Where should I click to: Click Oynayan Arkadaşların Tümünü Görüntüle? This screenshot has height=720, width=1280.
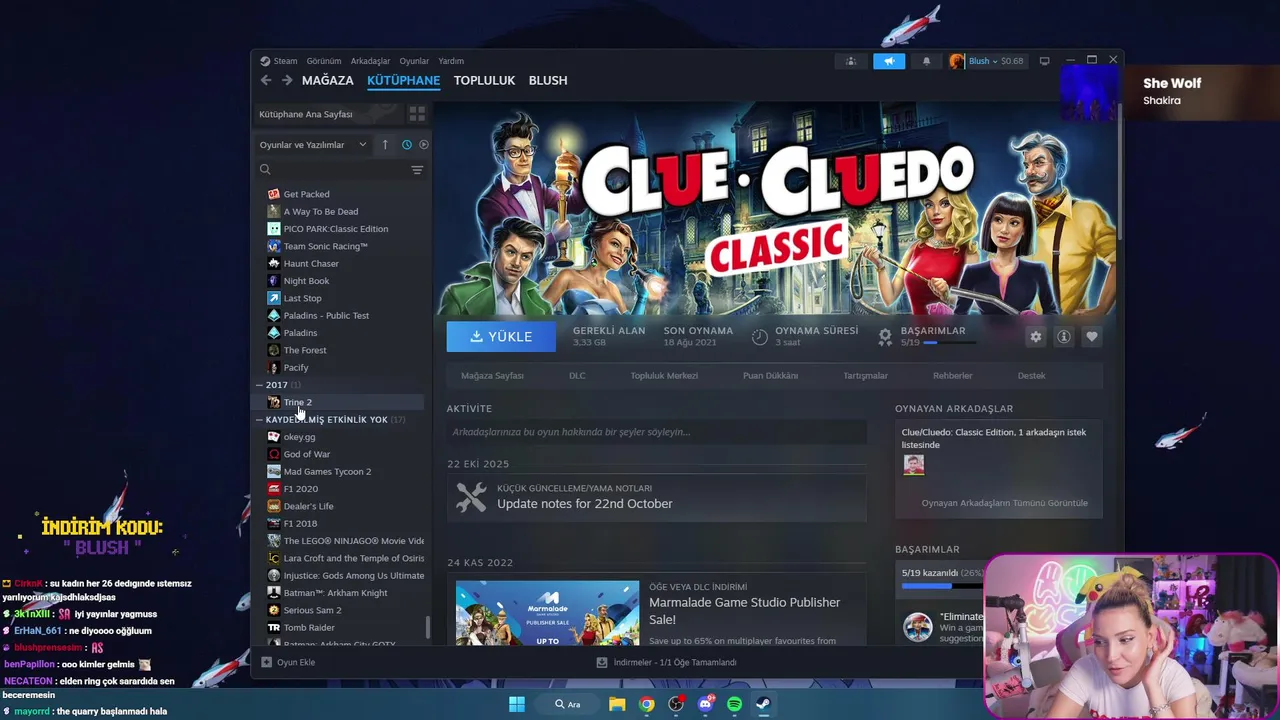pos(1004,503)
